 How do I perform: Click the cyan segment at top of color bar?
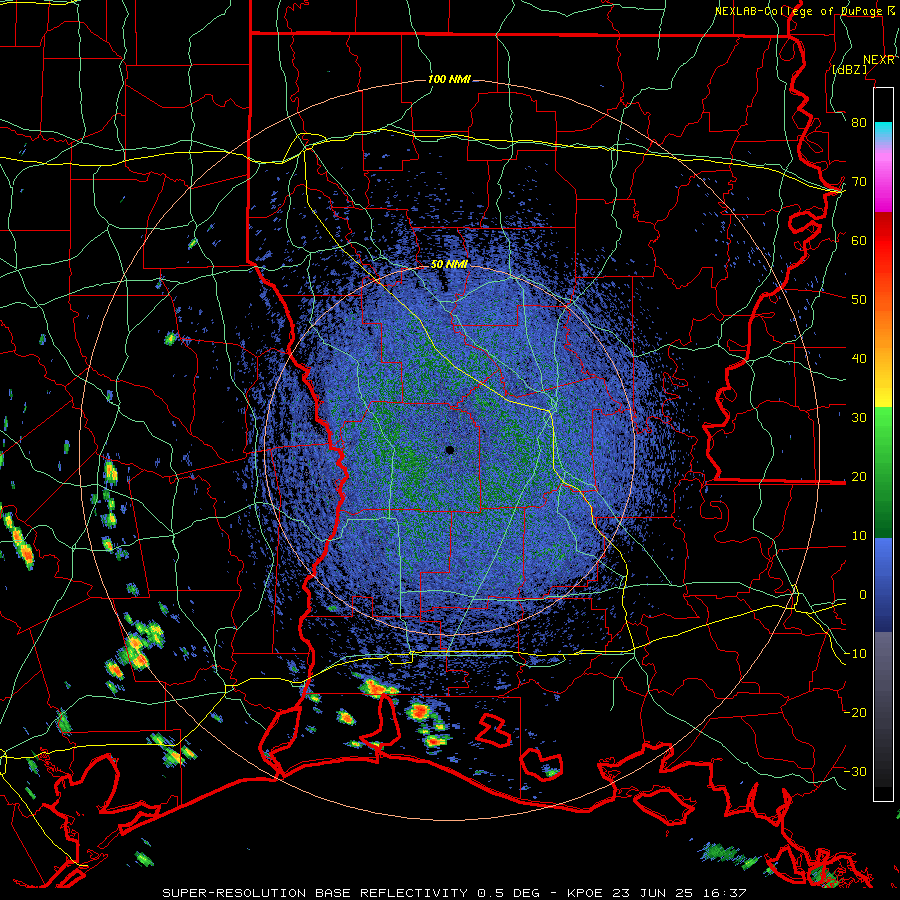[883, 131]
